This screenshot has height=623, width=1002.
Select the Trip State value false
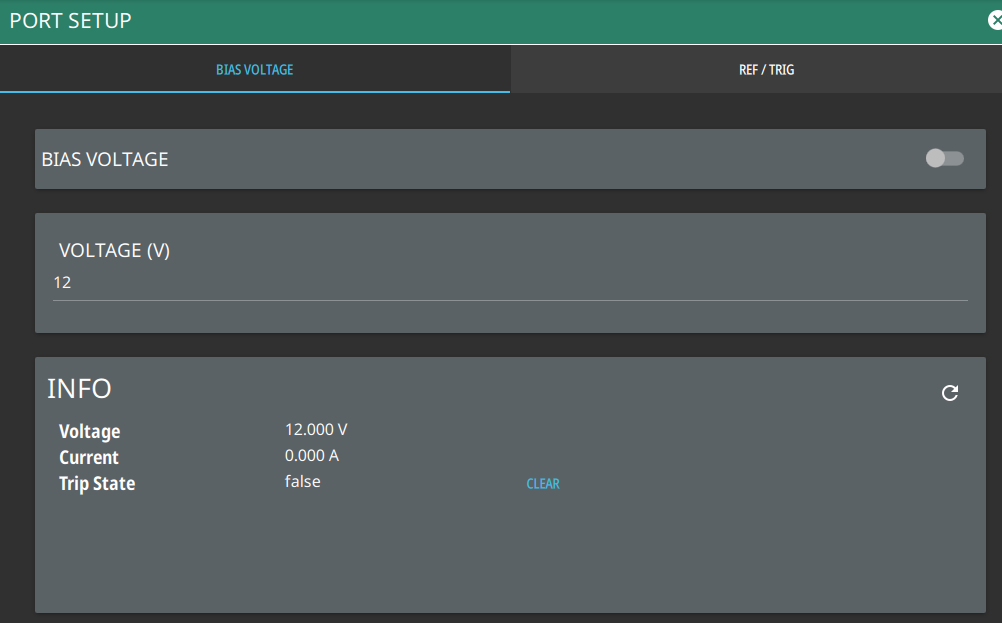[x=302, y=482]
